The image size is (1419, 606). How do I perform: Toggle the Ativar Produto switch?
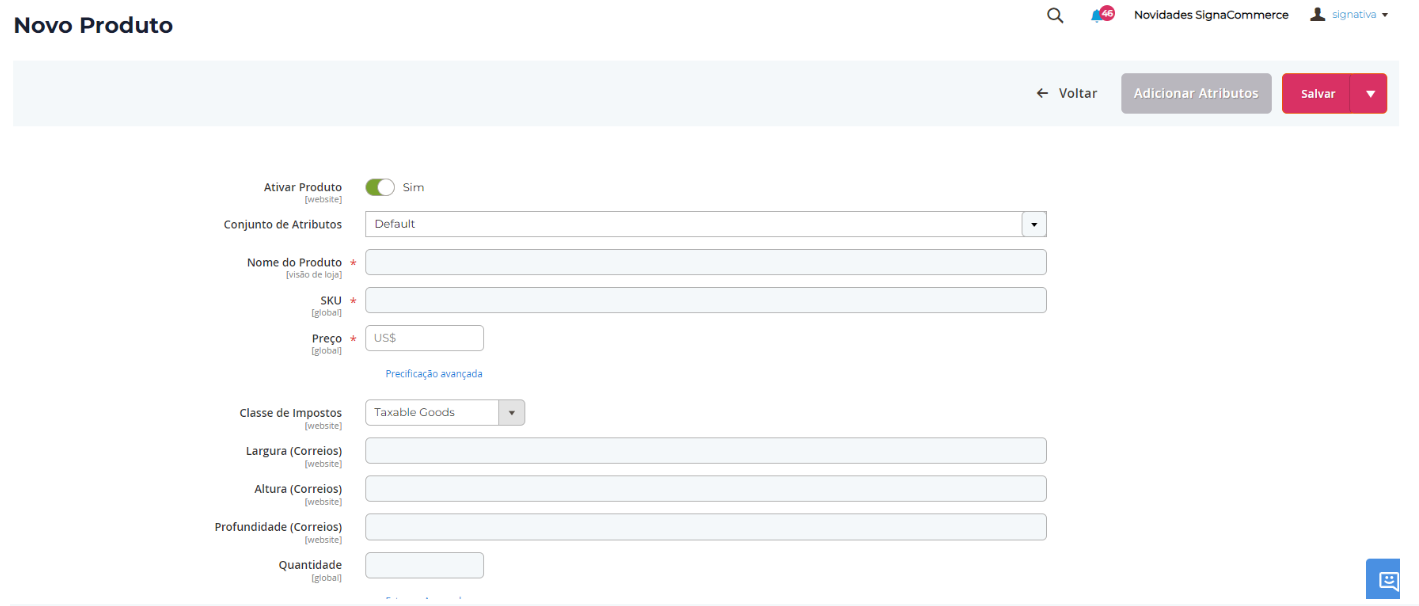380,187
